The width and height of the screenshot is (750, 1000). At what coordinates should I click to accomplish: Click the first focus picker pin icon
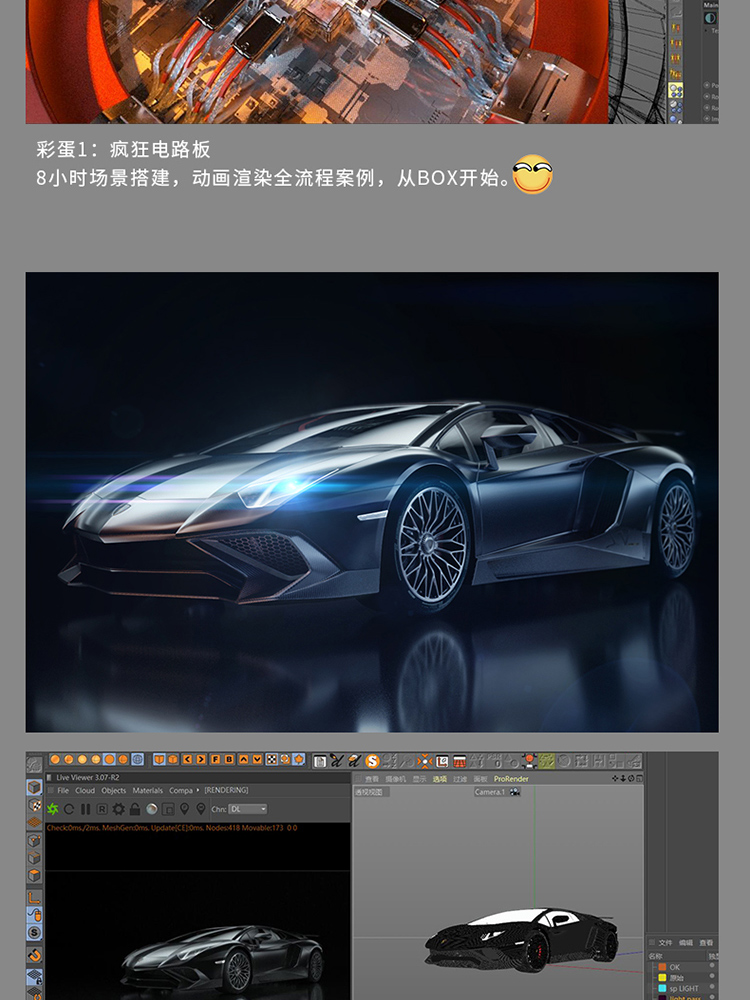coord(184,809)
